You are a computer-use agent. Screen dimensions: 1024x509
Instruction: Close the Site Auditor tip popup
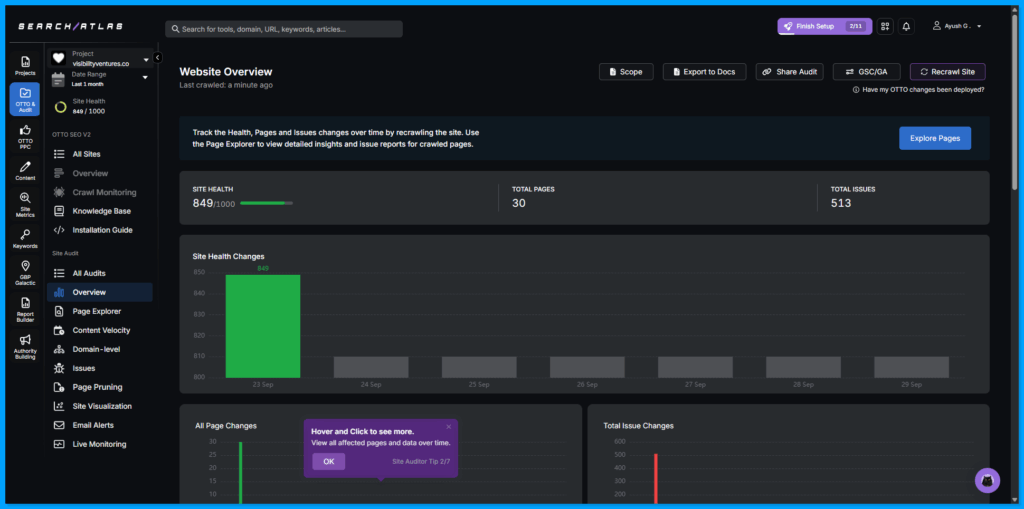tap(449, 427)
